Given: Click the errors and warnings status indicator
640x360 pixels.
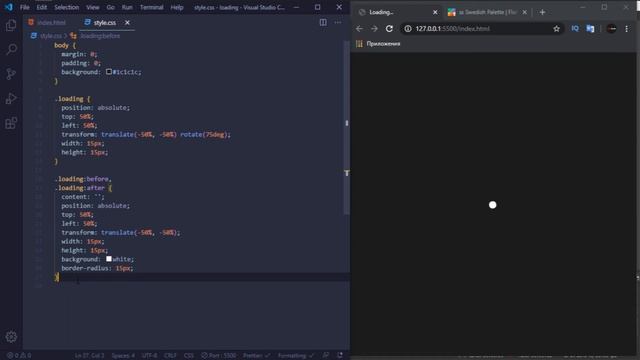Looking at the screenshot, I should click(x=19, y=356).
